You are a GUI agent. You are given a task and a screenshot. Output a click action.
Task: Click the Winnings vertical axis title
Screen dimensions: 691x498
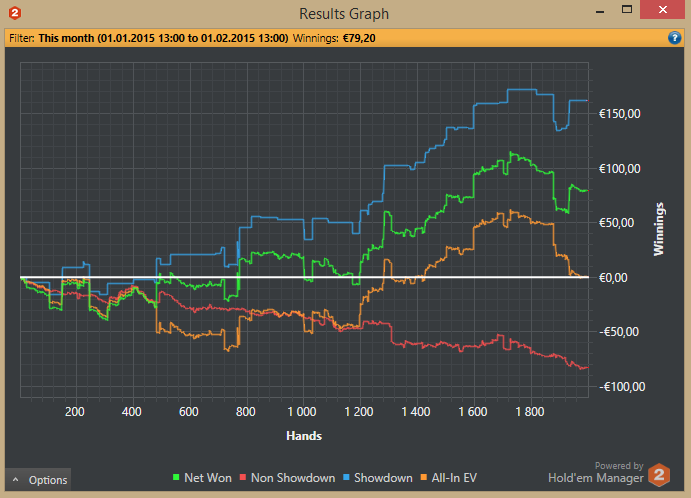[658, 229]
